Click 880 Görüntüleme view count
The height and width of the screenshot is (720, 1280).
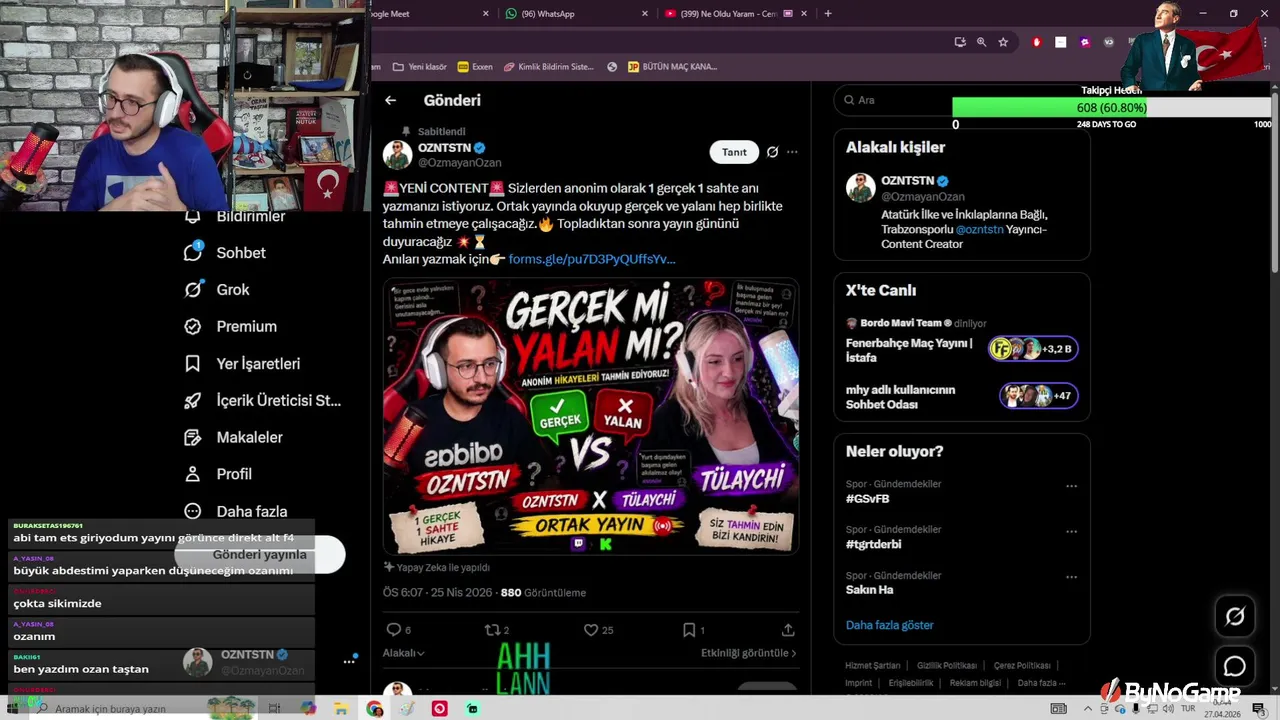click(x=543, y=592)
